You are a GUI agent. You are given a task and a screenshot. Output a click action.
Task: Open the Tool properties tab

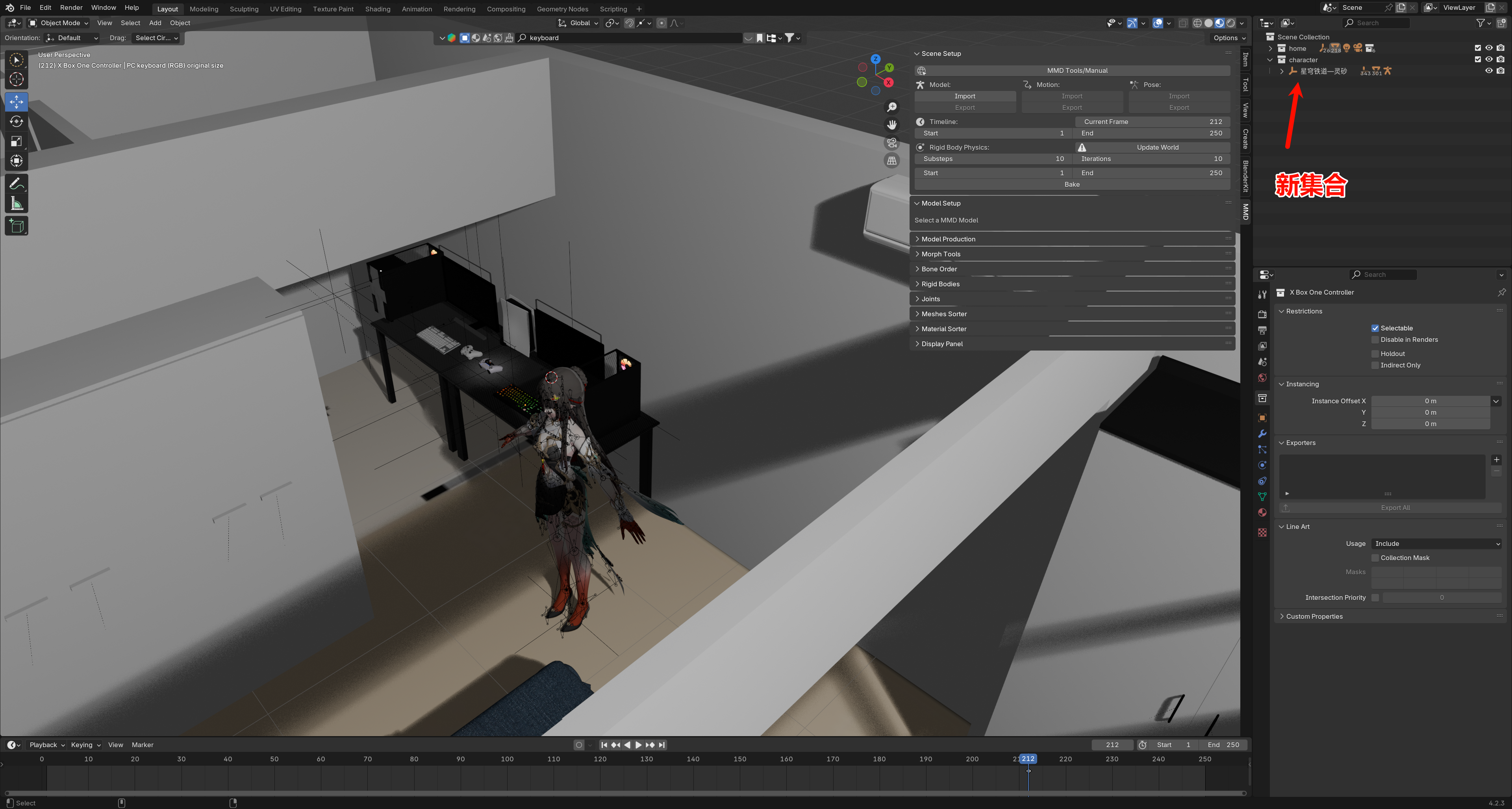click(1262, 295)
